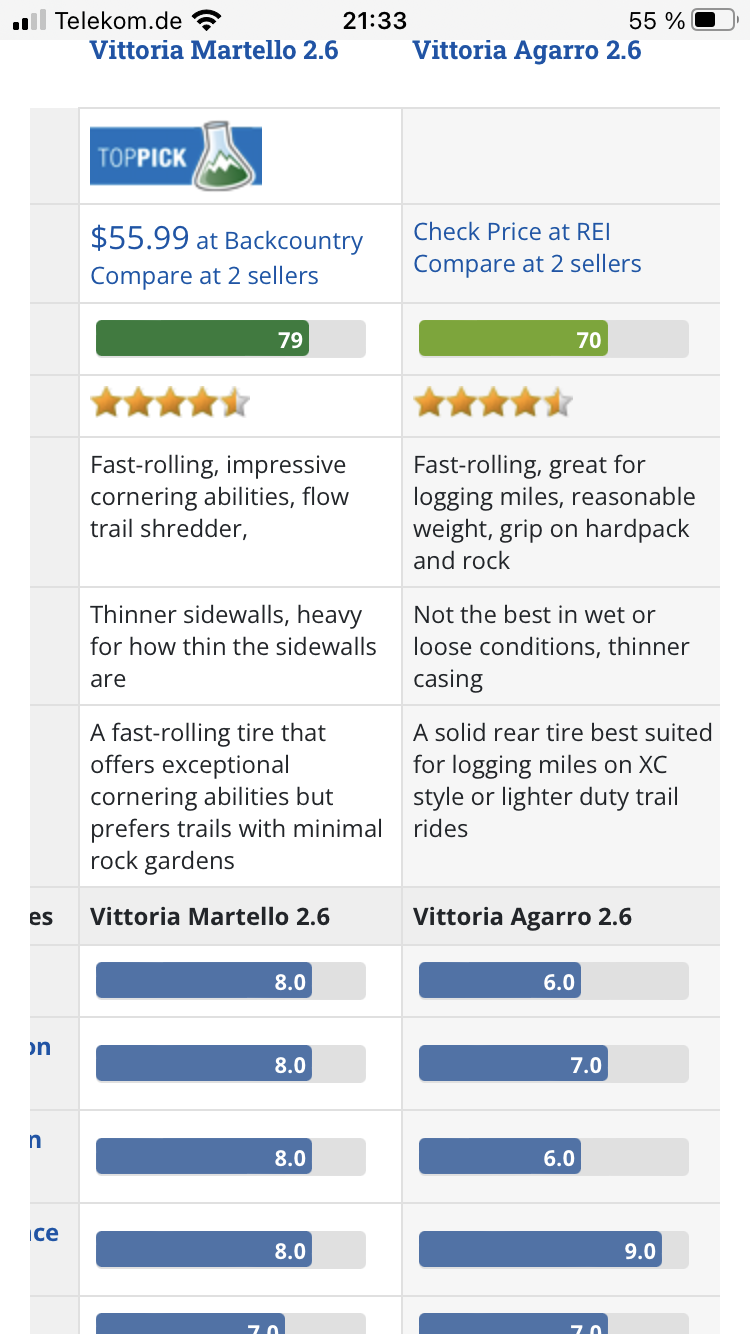This screenshot has width=750, height=1334.
Task: Tap the light green score bar 70
Action: 554,339
